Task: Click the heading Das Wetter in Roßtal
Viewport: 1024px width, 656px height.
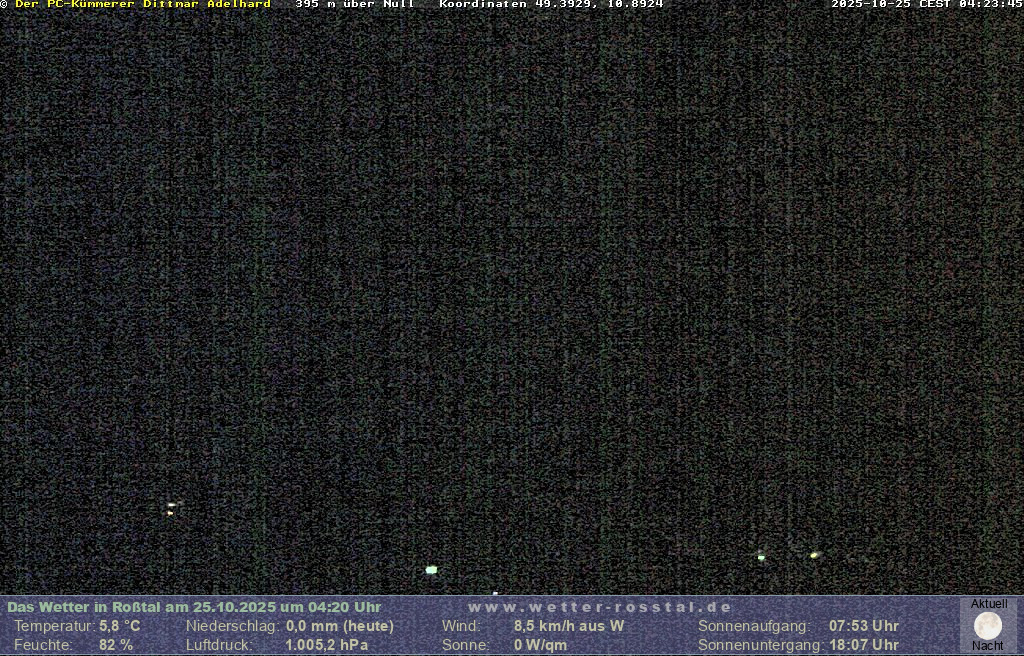Action: click(x=194, y=607)
